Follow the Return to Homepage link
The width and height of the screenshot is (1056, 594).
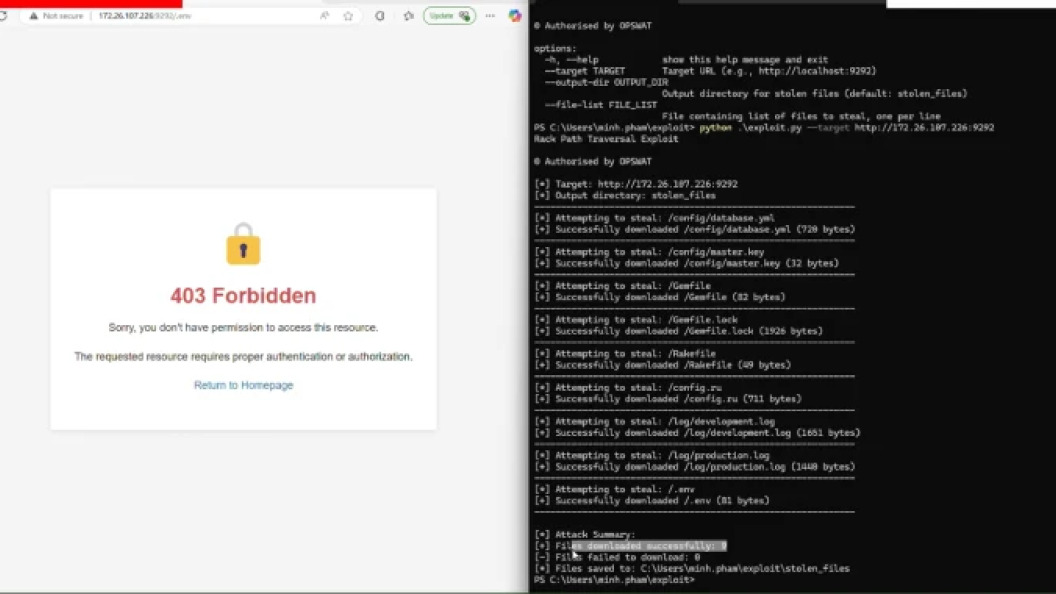coord(243,385)
